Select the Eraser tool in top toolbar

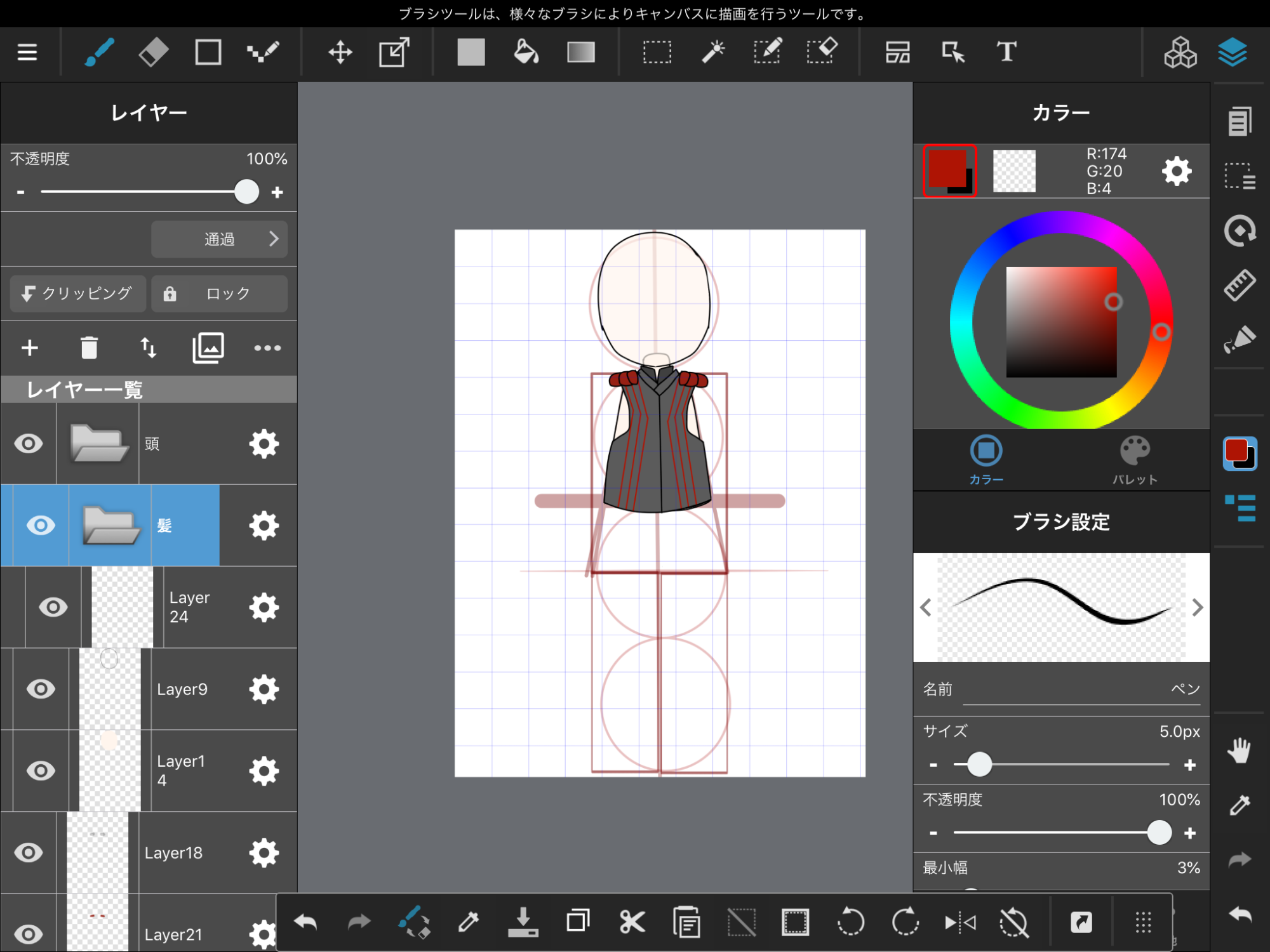[x=153, y=52]
